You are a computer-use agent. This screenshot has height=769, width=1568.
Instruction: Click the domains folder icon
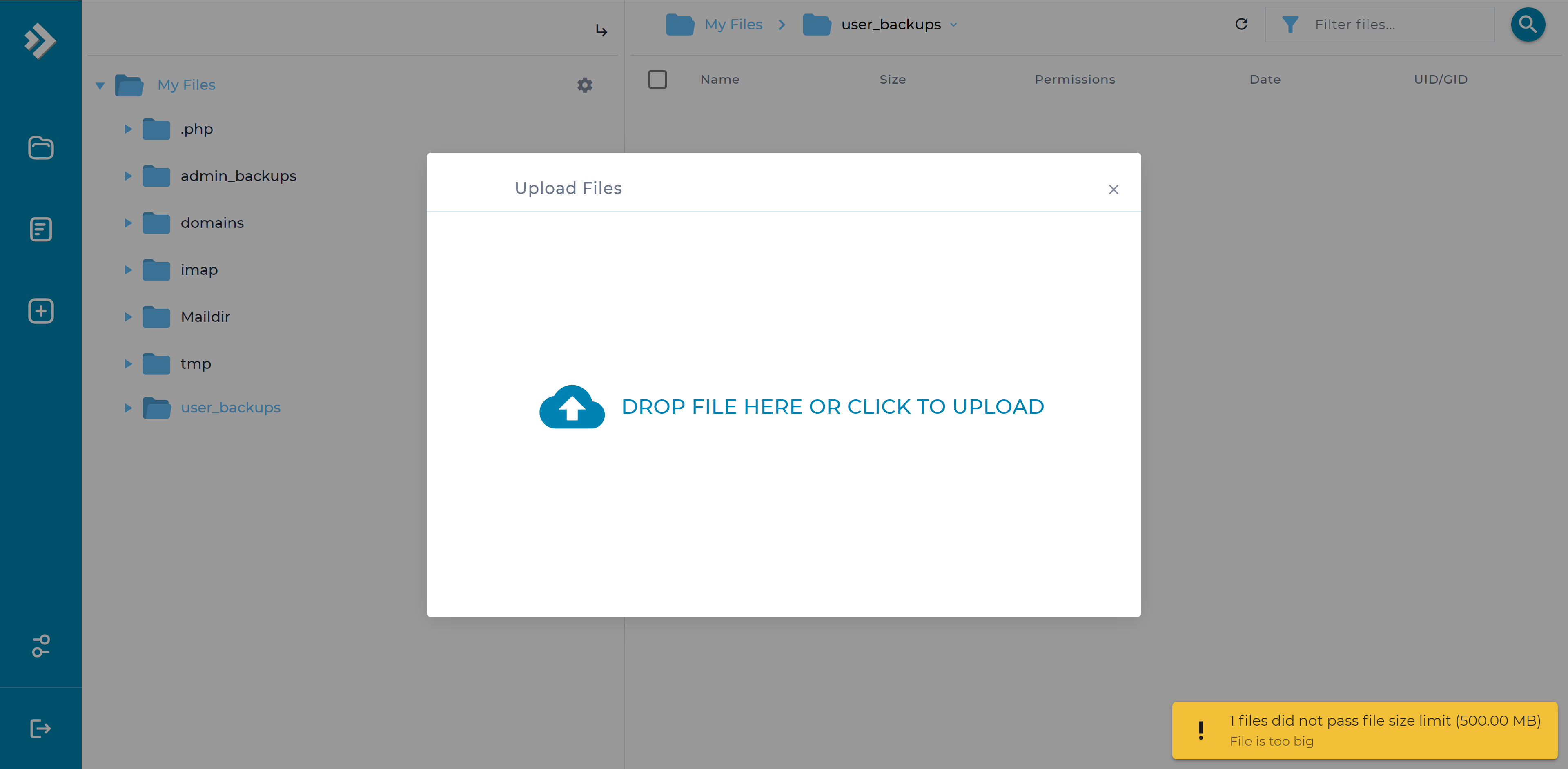point(156,223)
